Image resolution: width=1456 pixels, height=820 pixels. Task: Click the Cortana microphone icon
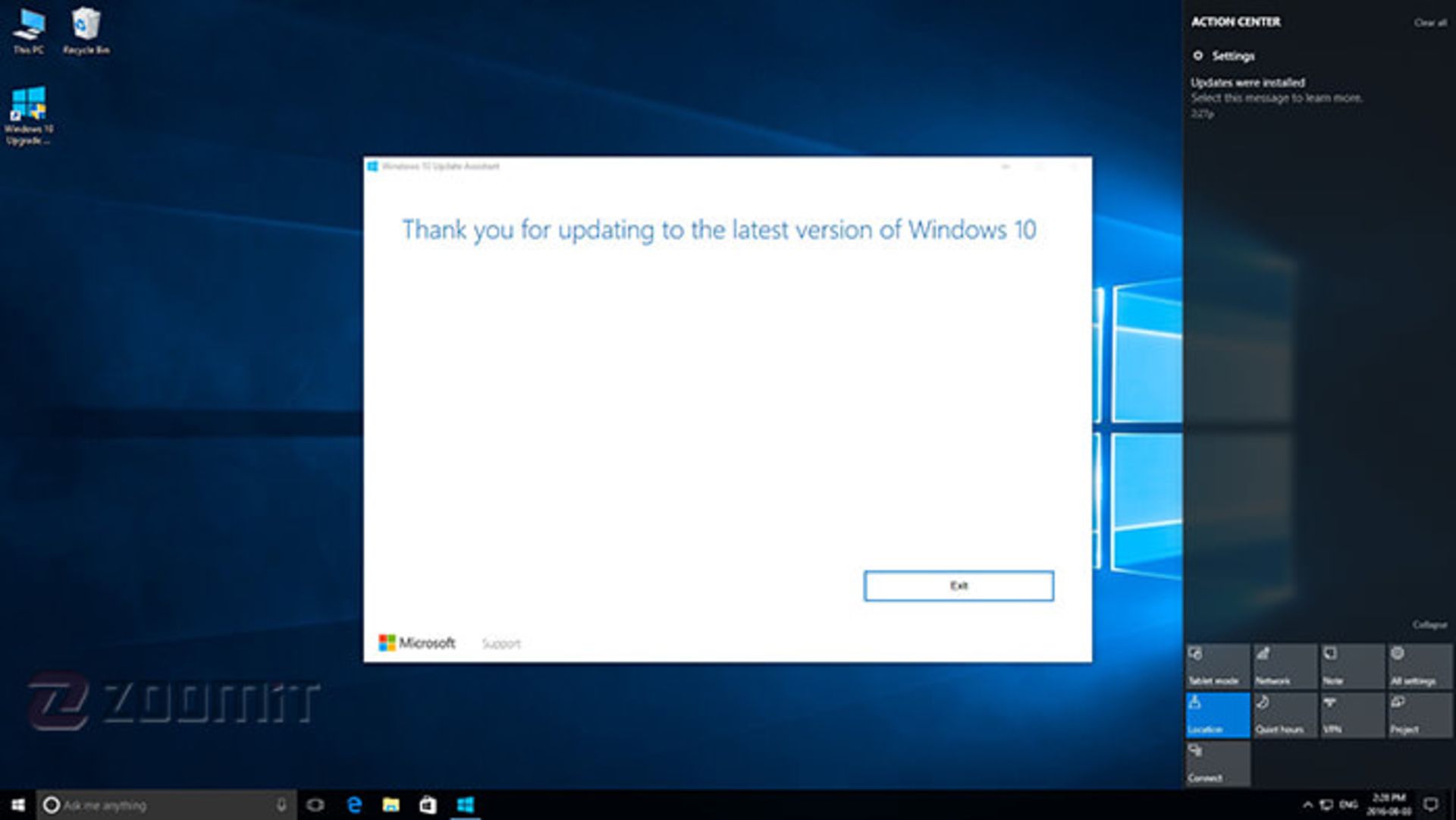(281, 805)
